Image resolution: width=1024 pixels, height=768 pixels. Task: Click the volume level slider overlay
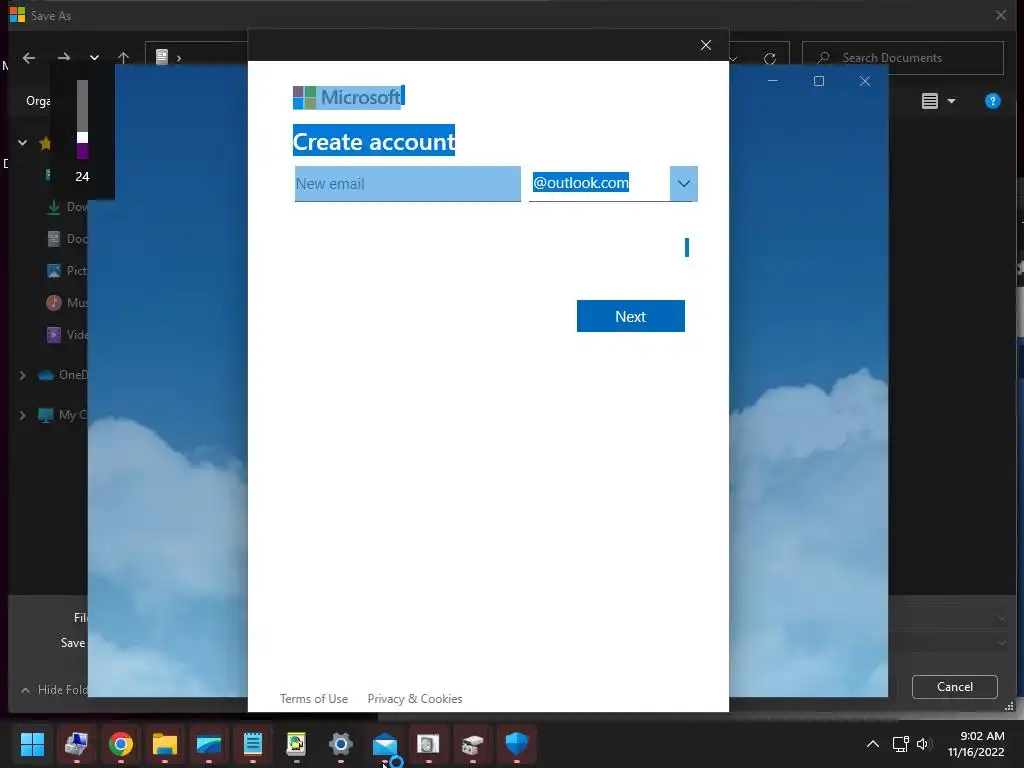(x=82, y=120)
